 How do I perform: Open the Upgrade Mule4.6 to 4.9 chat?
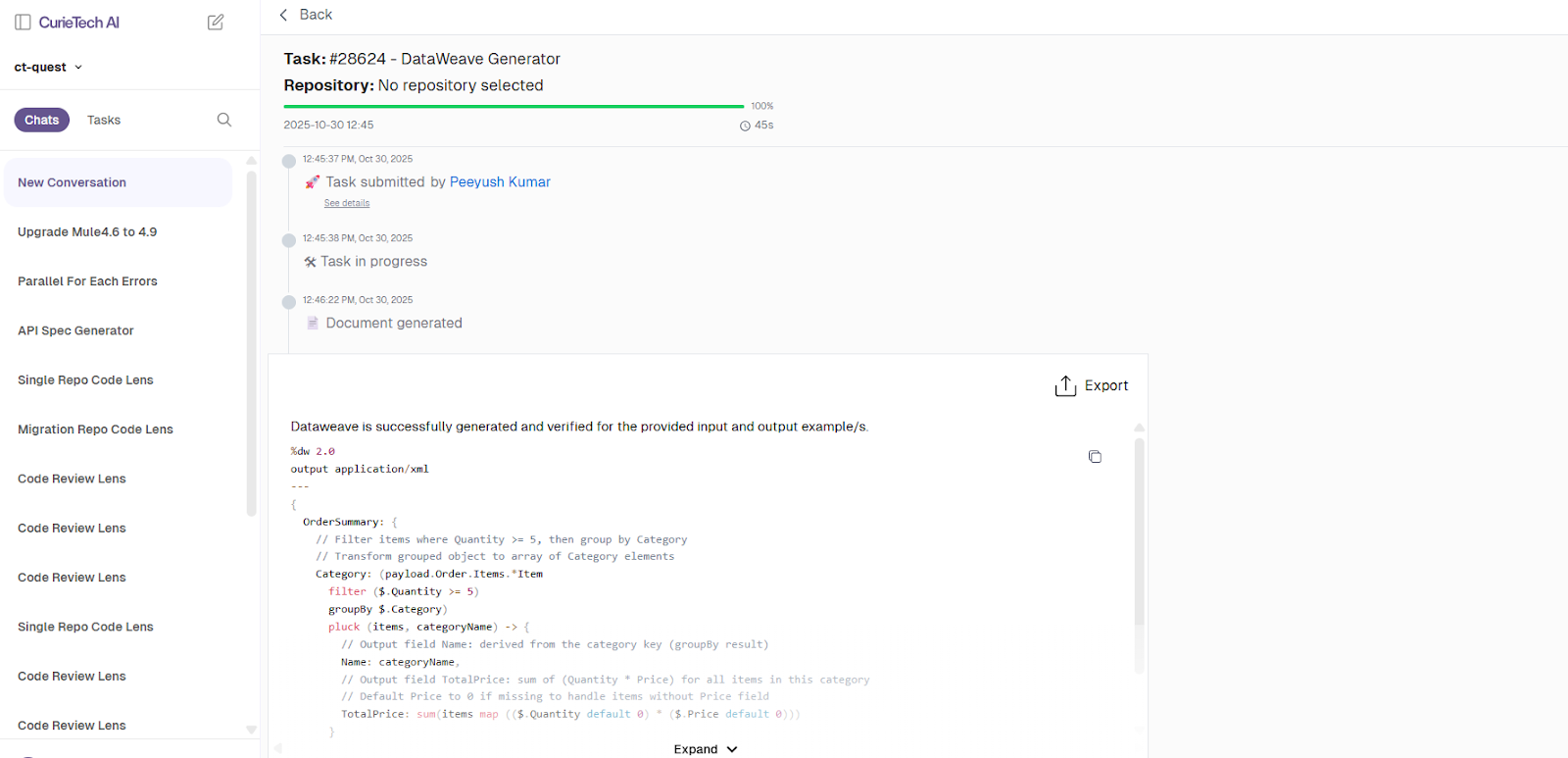87,231
